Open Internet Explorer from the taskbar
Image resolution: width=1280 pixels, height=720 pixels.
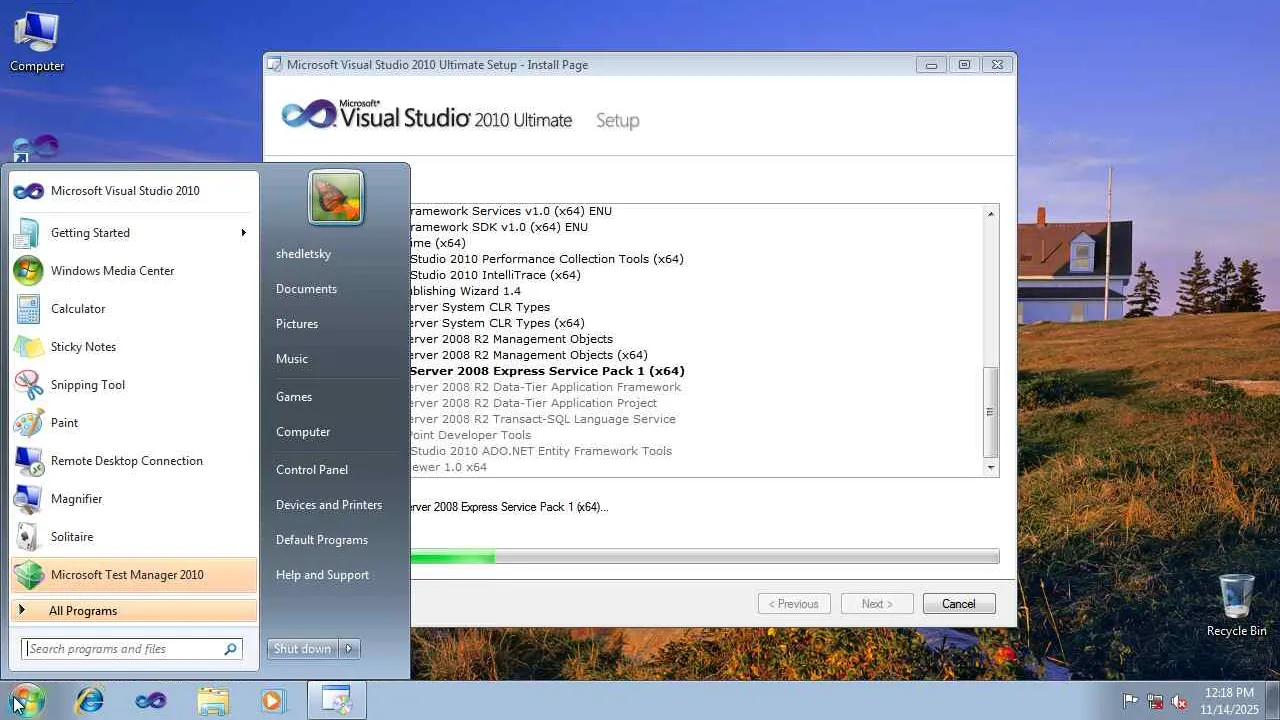coord(90,700)
